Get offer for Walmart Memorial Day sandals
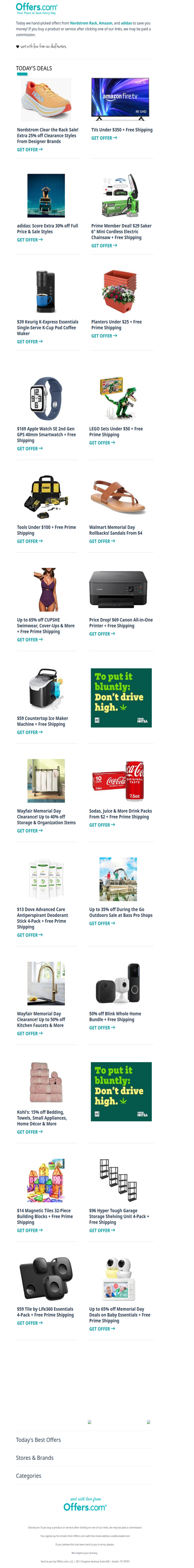Screen dimensions: 194x1568 (102, 541)
